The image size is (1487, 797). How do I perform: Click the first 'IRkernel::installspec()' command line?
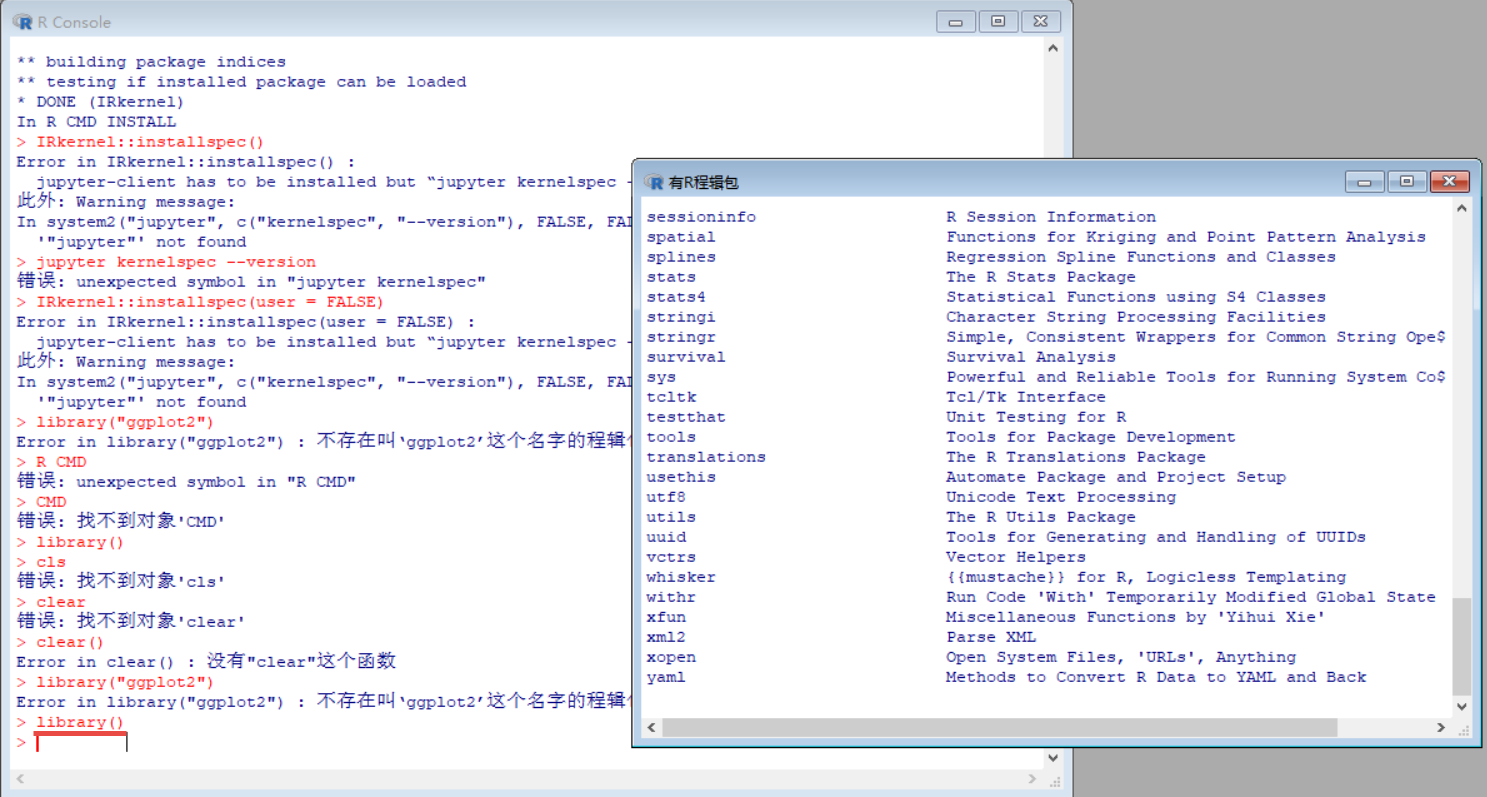140,142
